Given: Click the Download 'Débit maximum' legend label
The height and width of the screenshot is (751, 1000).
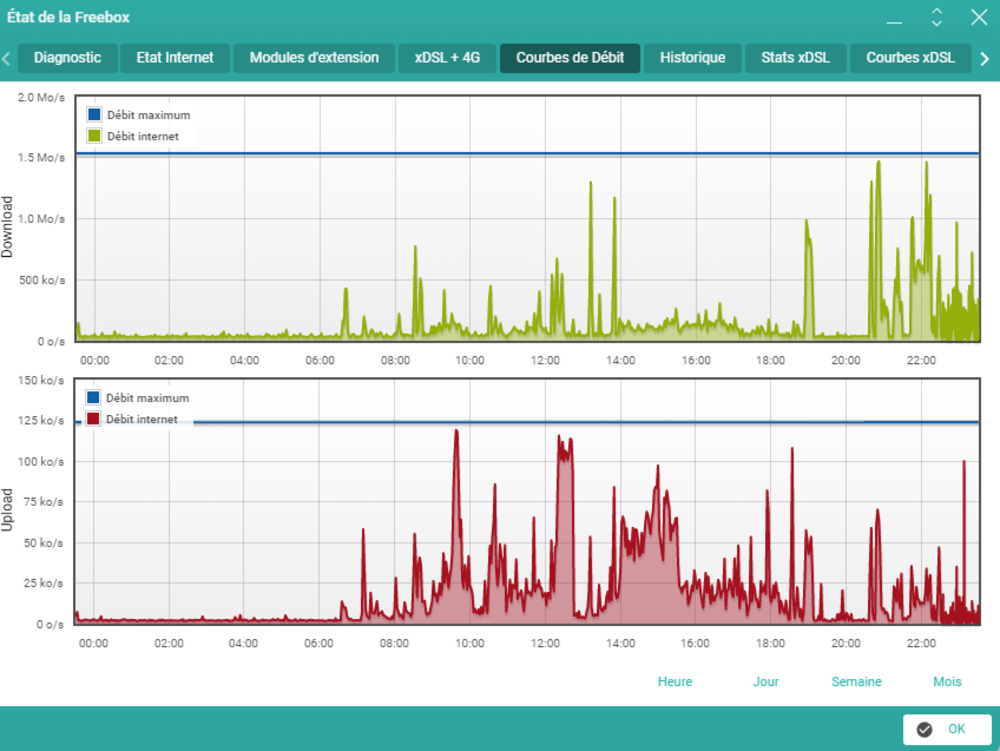Looking at the screenshot, I should [149, 115].
